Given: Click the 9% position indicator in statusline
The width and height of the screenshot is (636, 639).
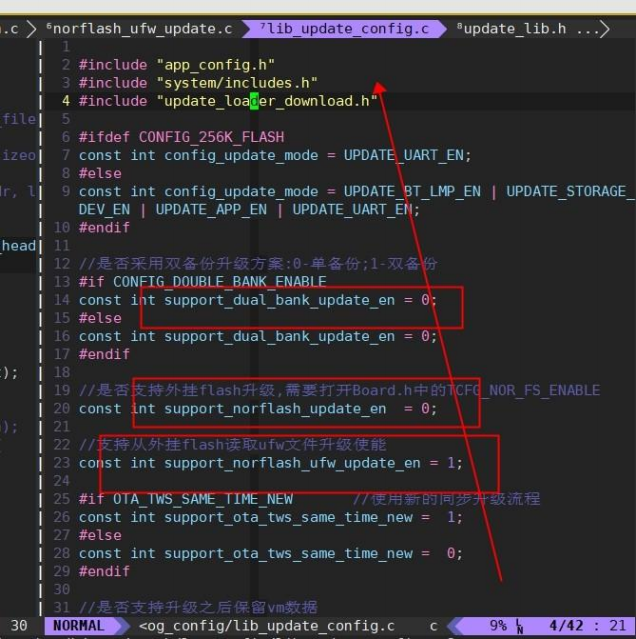Looking at the screenshot, I should click(498, 626).
